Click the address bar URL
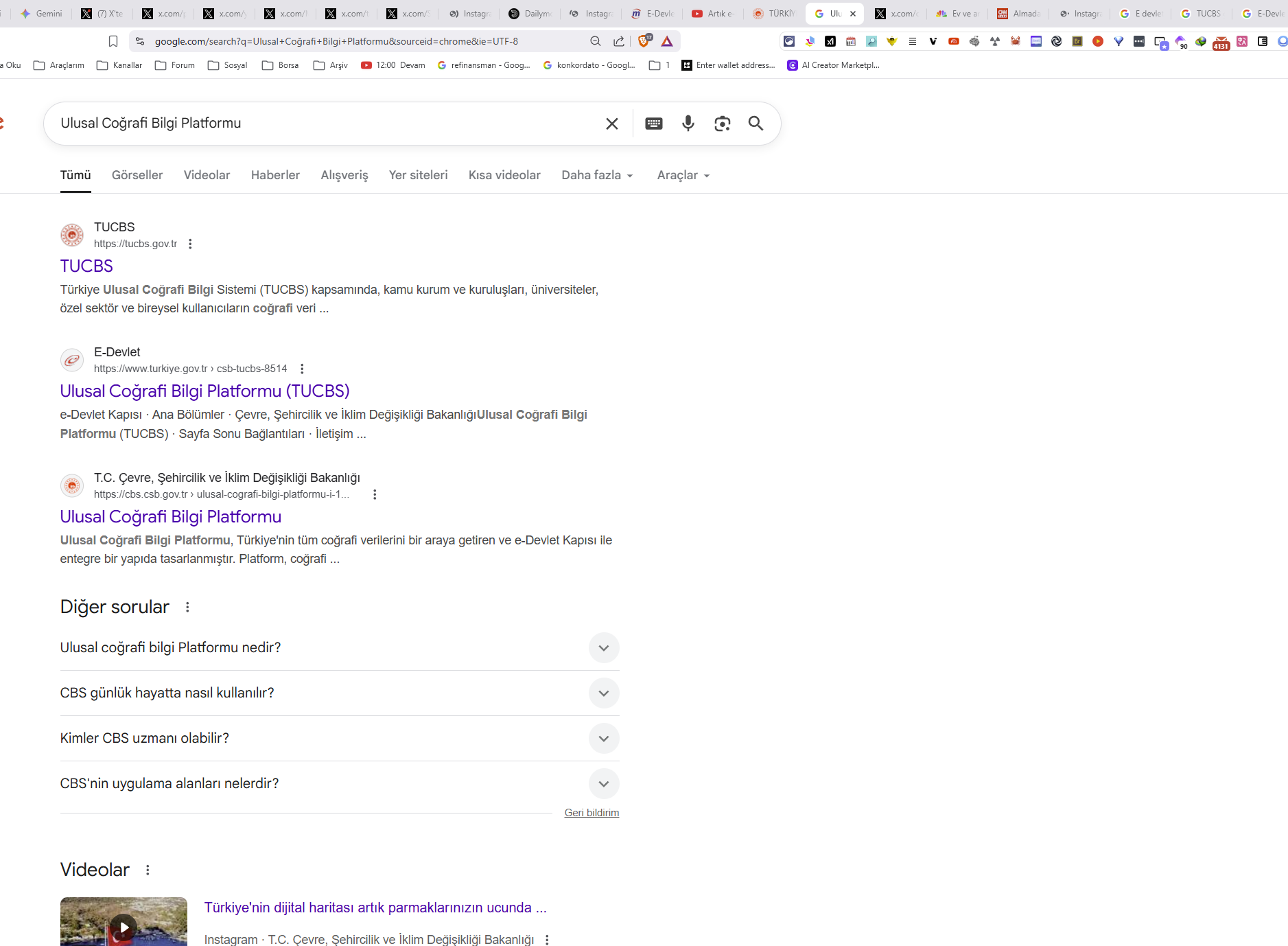Image resolution: width=1288 pixels, height=946 pixels. (x=336, y=41)
